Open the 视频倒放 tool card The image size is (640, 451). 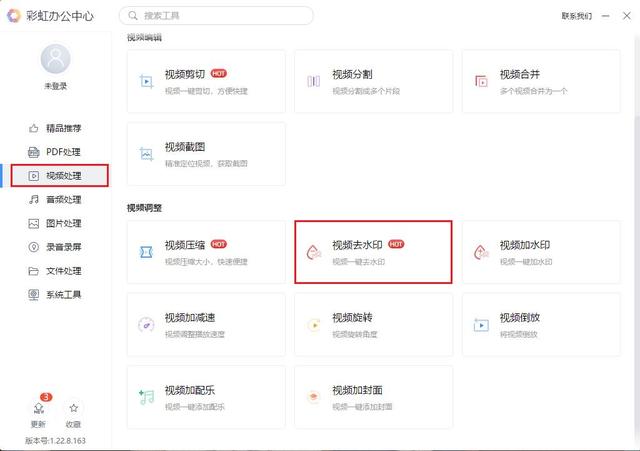(x=541, y=324)
